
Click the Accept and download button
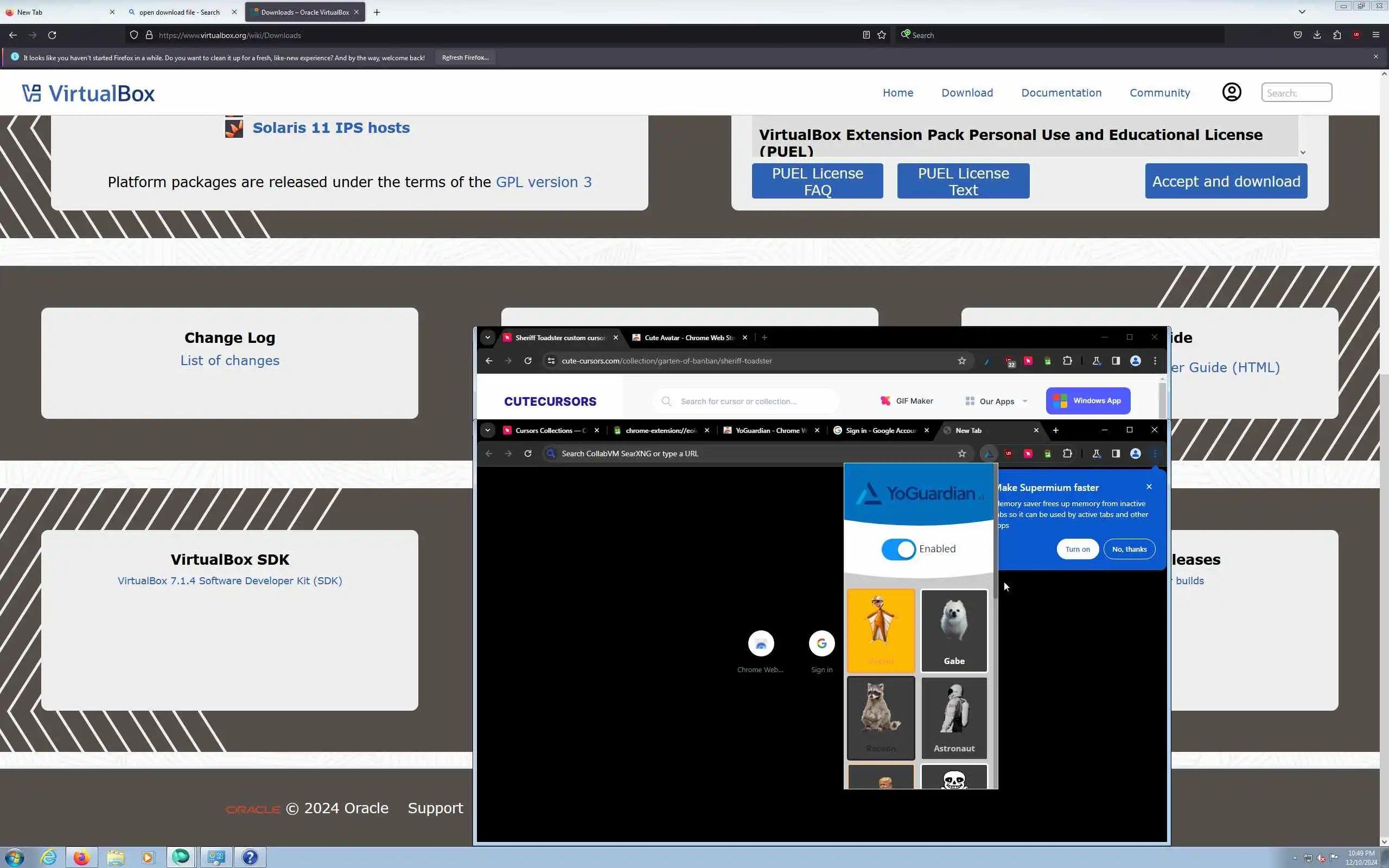(1226, 181)
